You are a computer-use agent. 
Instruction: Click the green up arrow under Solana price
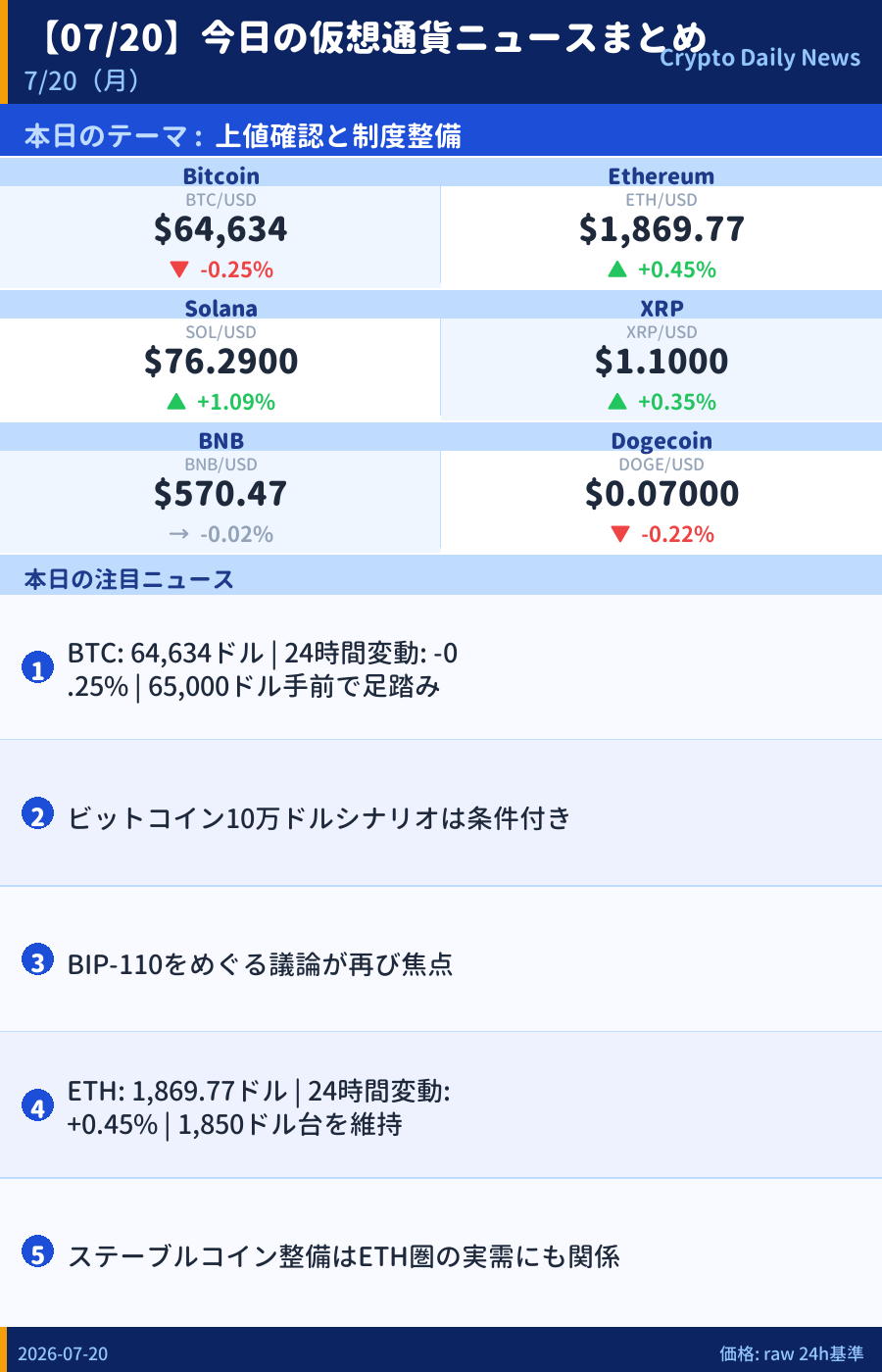pyautogui.click(x=176, y=402)
